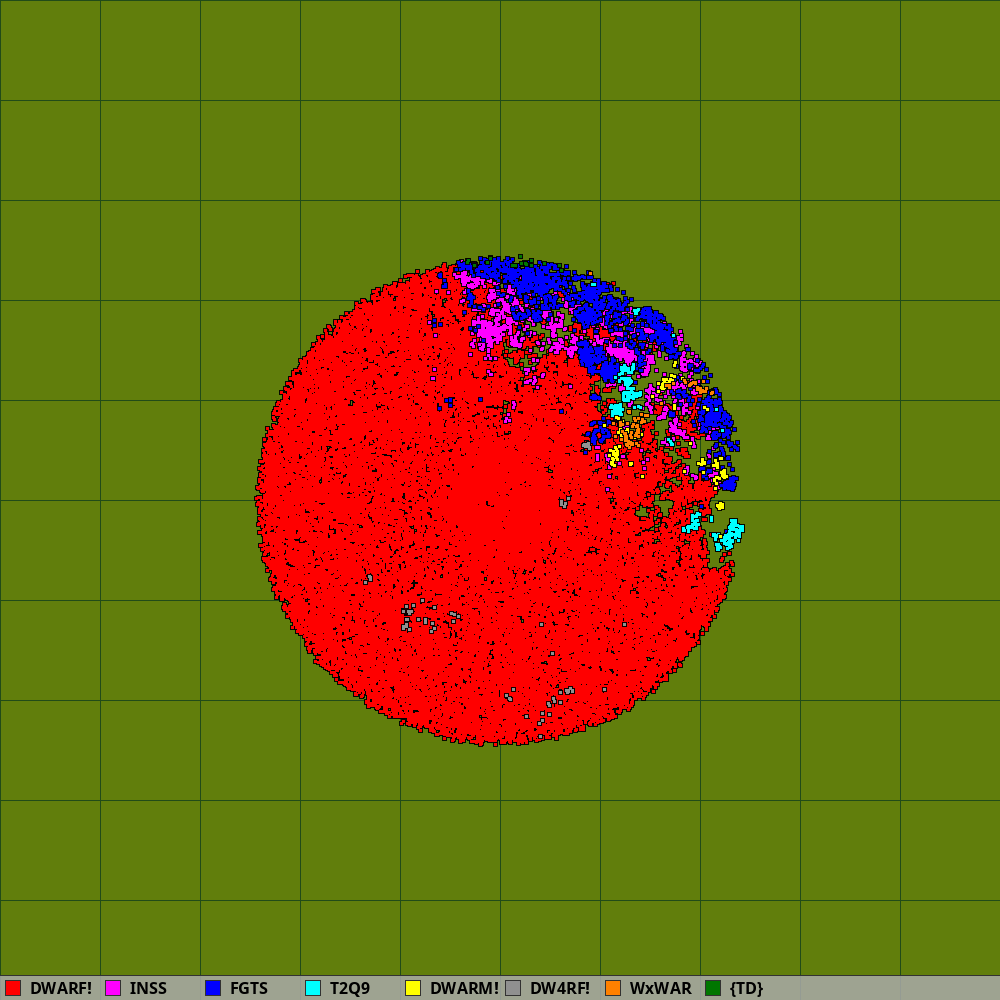Select the orange WxWAR legend square

613,988
